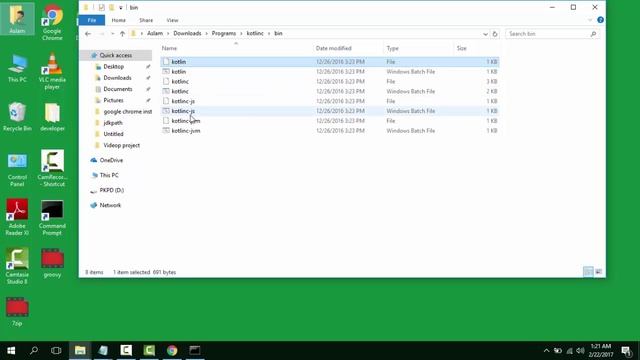Open Quick Access Toolbar customize dropdown
Image resolution: width=640 pixels, height=360 pixels.
(x=121, y=8)
